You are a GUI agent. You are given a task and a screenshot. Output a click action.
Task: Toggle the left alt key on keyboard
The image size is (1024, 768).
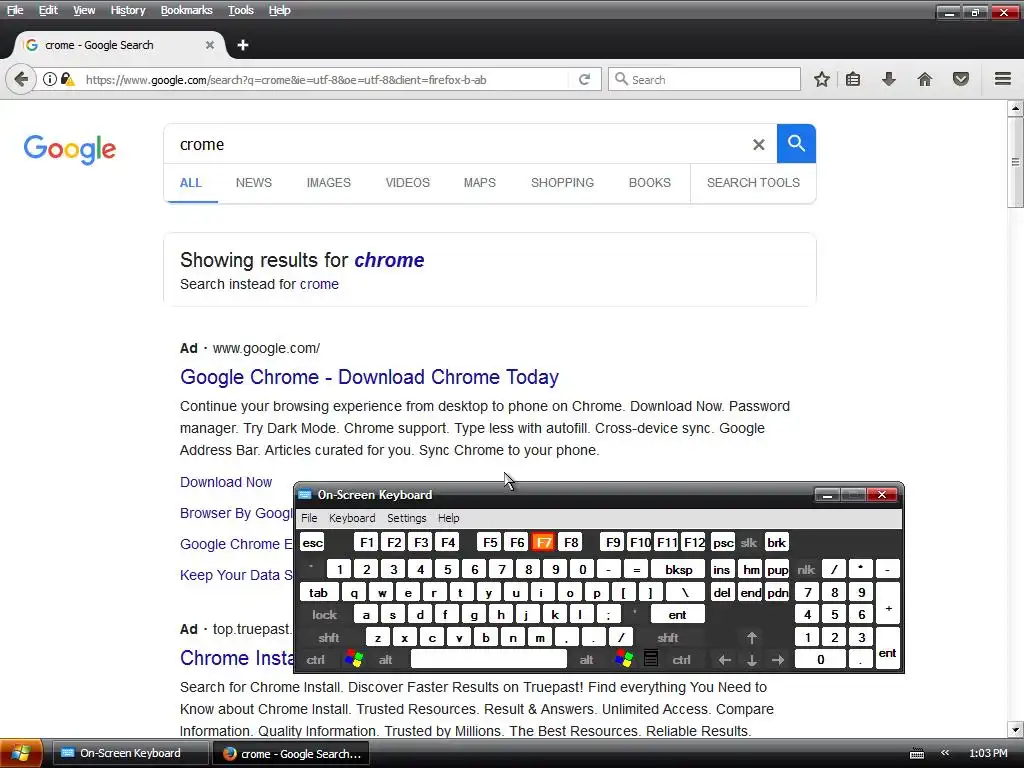(385, 660)
